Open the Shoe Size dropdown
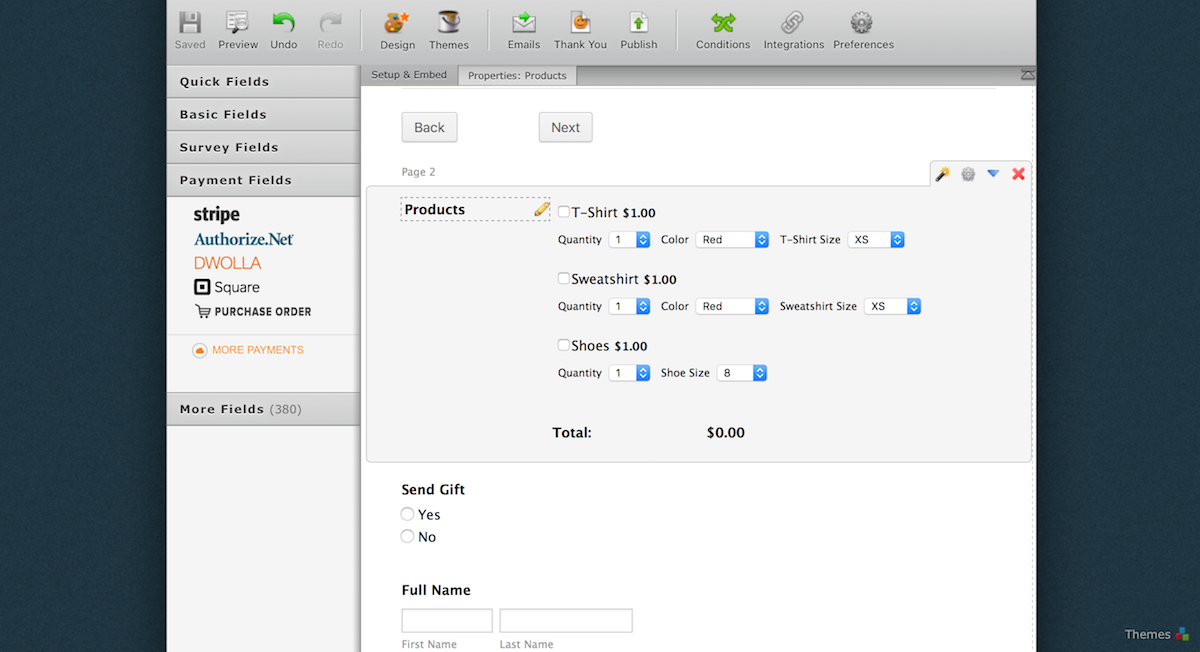This screenshot has height=652, width=1200. pos(742,373)
